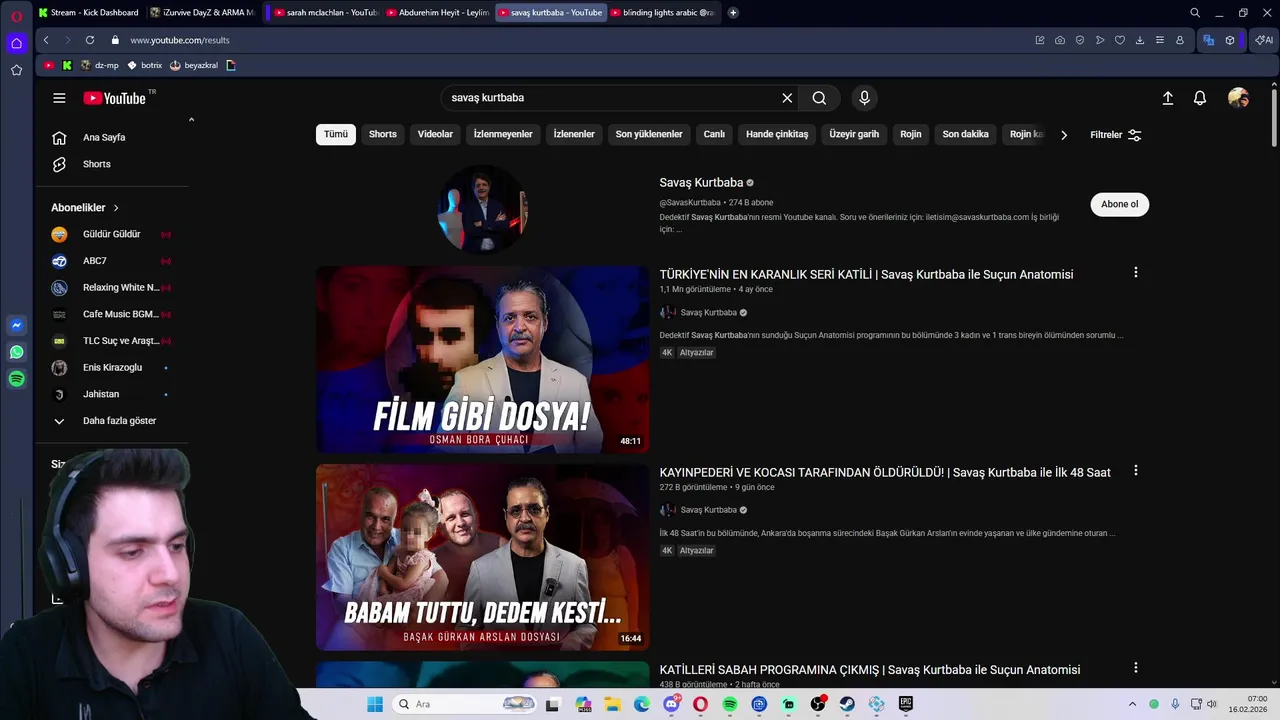
Task: Add page to bookmarks with heart icon
Action: [1120, 40]
